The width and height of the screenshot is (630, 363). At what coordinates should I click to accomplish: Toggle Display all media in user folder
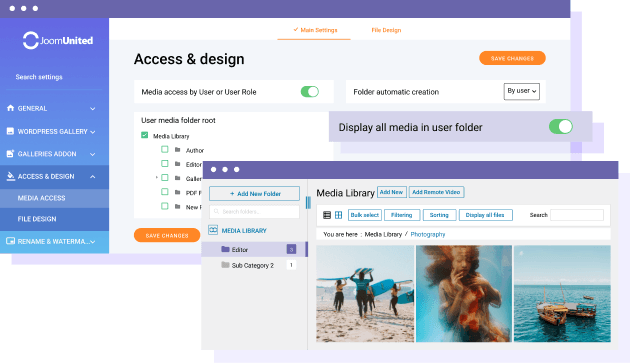pos(561,127)
